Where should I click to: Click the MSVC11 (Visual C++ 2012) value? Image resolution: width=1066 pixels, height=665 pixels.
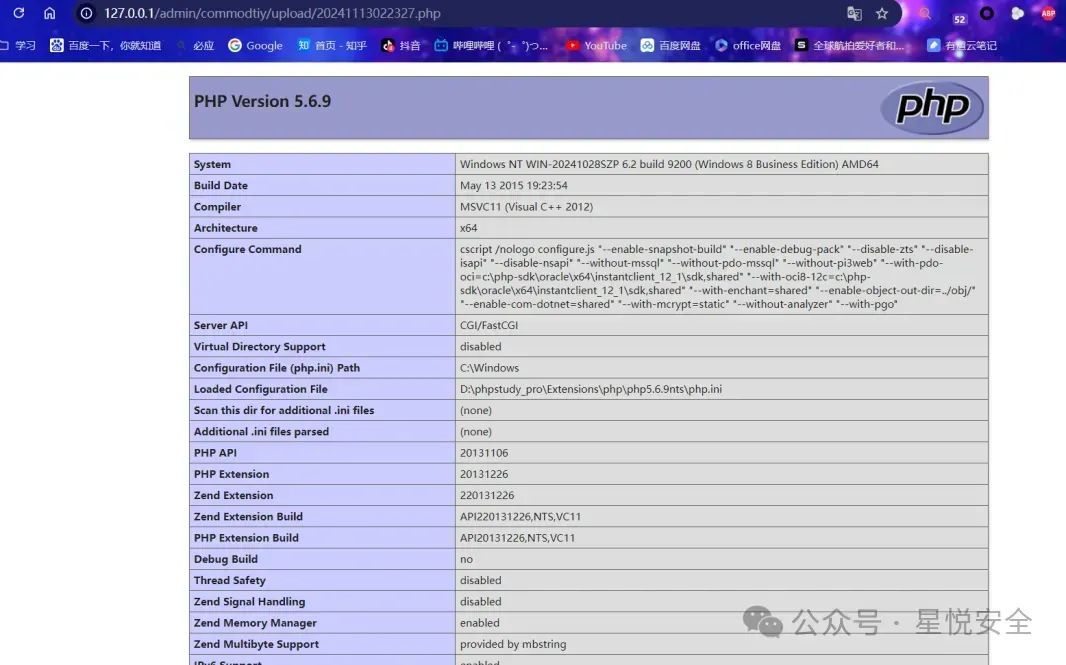pyautogui.click(x=526, y=207)
